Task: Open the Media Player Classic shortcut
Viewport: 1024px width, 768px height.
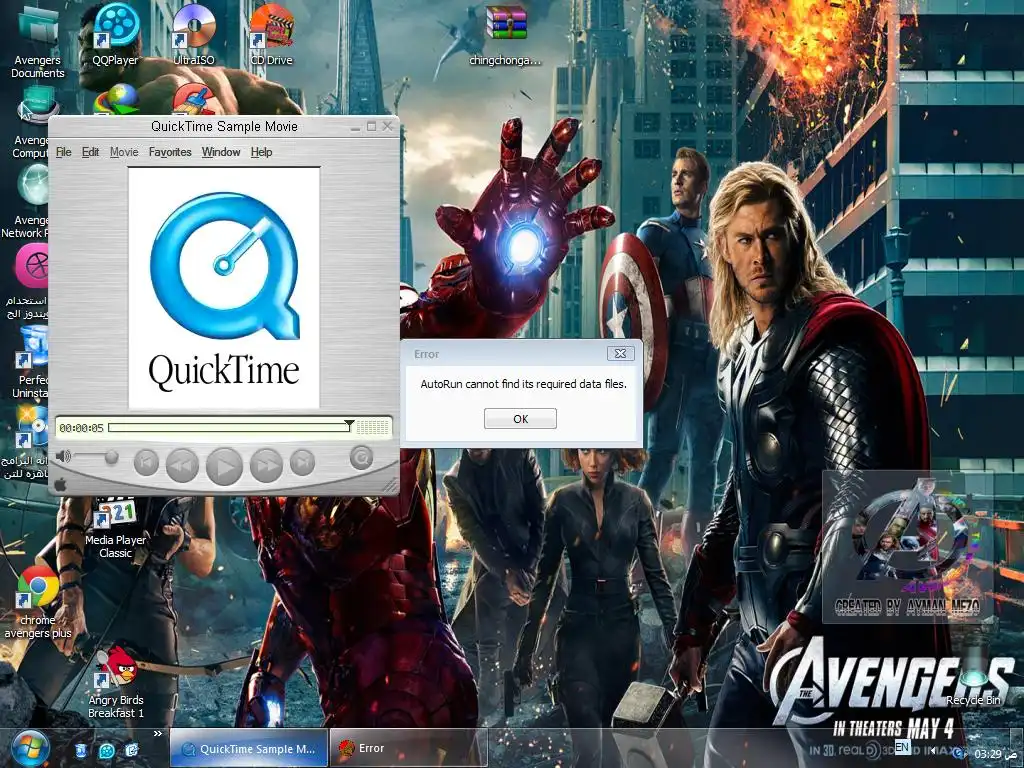Action: tap(116, 528)
